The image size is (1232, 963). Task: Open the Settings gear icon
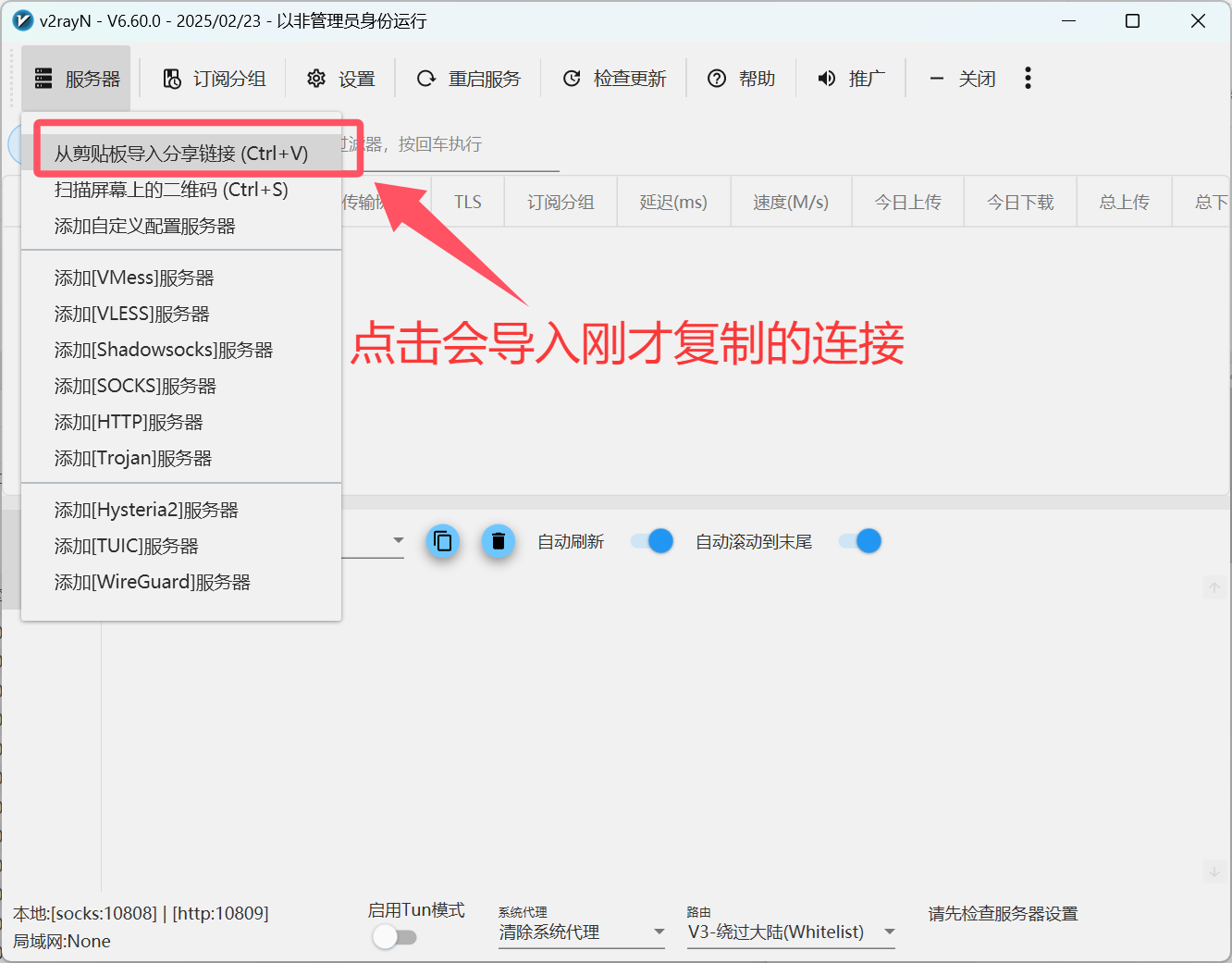coord(316,79)
